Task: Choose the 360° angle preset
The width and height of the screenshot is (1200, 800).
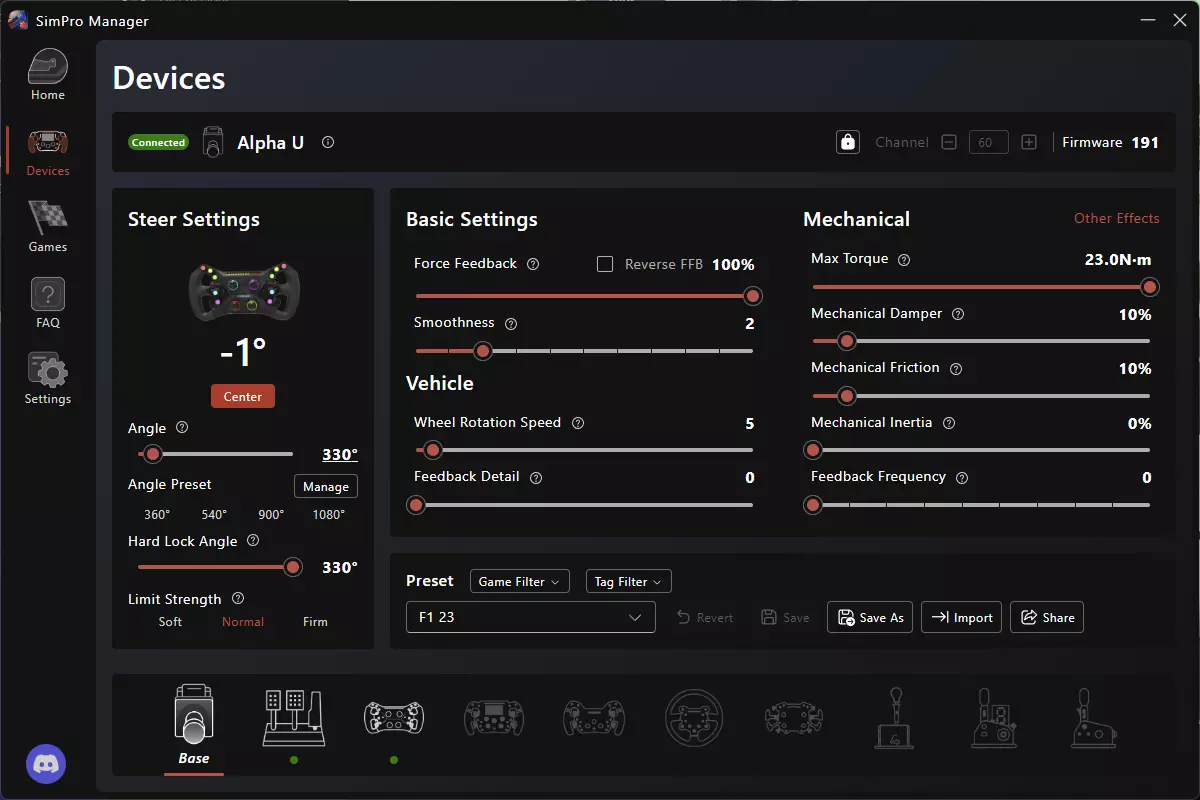Action: click(x=157, y=514)
